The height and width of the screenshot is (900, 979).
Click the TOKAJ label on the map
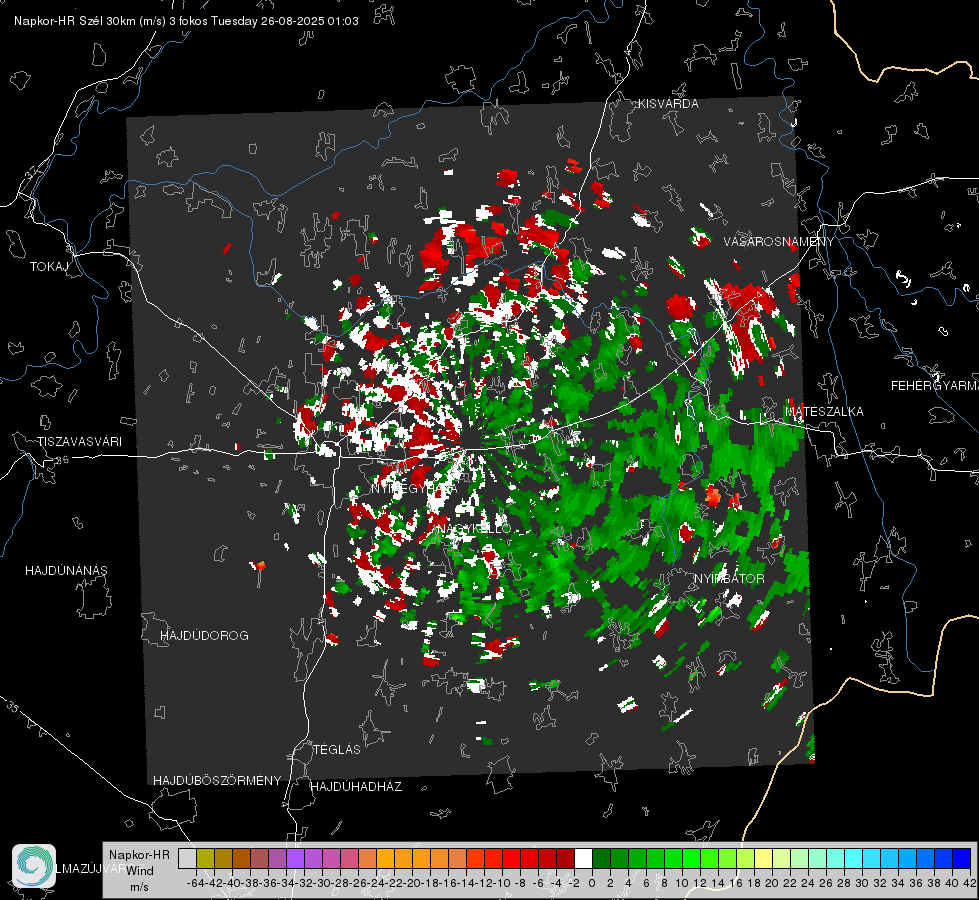(x=49, y=267)
